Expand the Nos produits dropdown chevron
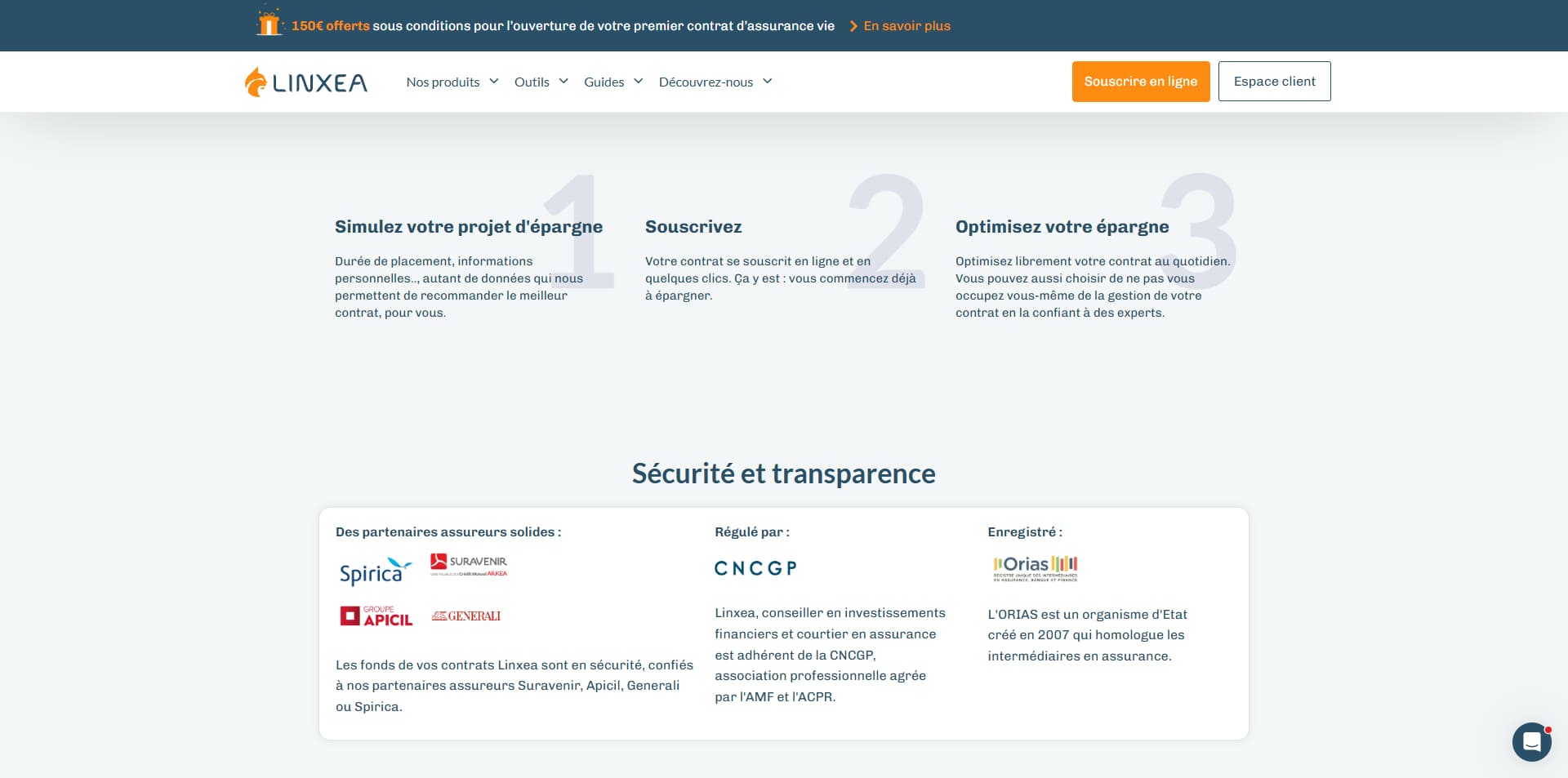 [494, 81]
